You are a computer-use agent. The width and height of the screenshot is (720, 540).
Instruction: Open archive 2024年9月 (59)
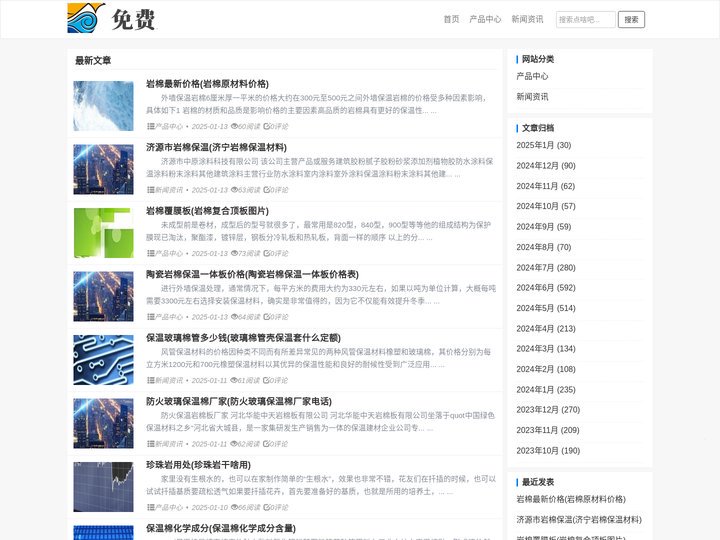[x=544, y=227]
